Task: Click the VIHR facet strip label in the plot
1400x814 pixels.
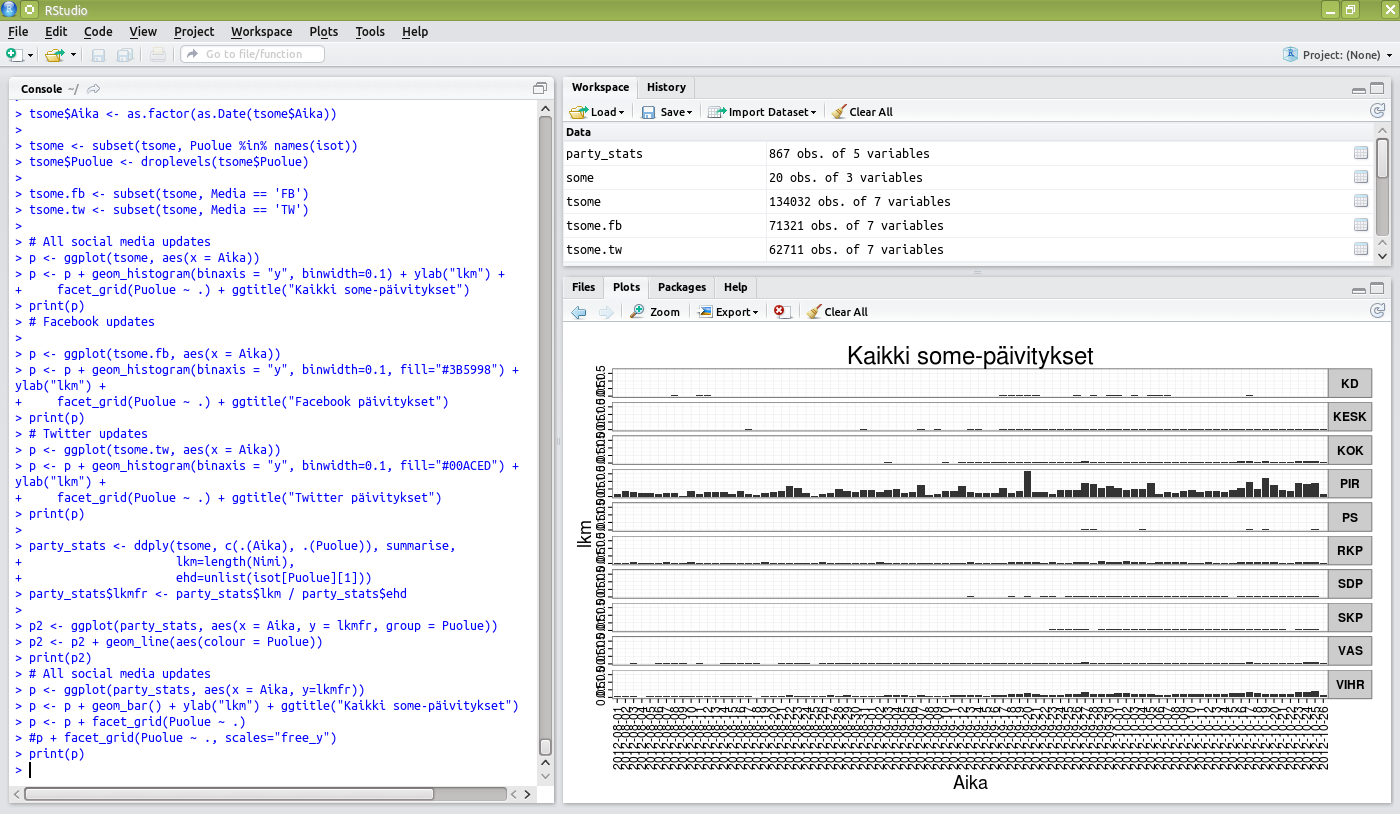Action: pyautogui.click(x=1350, y=684)
